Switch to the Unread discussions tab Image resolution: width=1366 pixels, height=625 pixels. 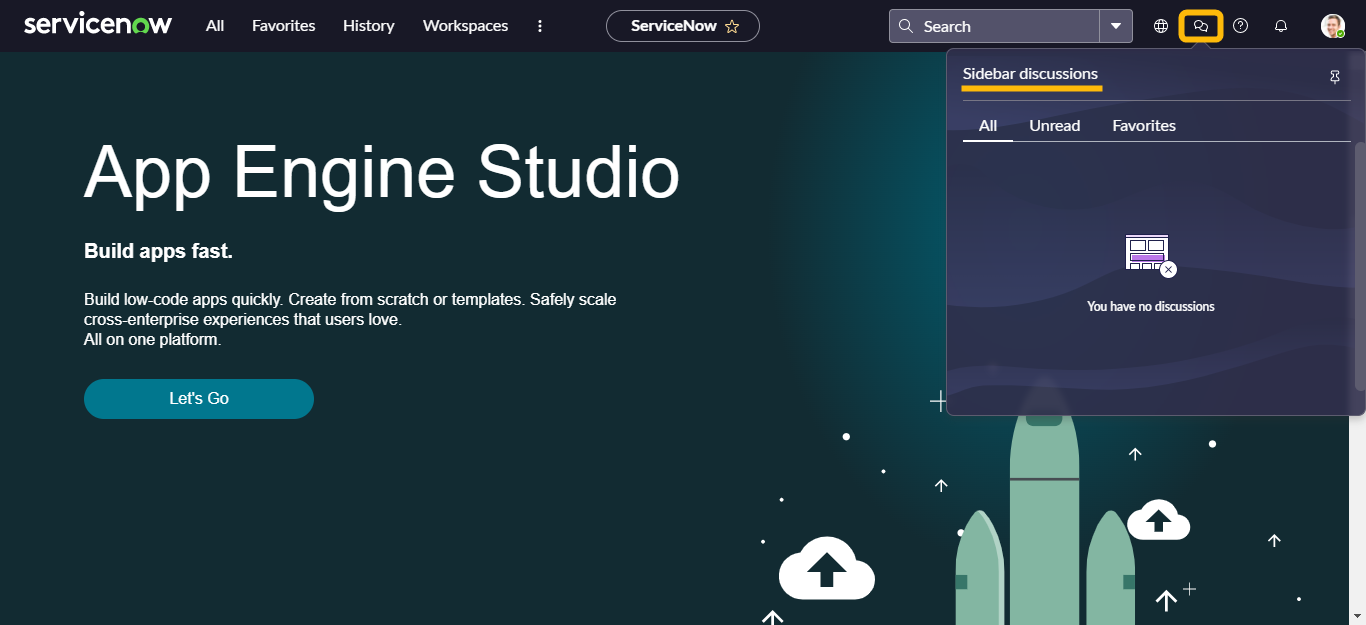[x=1054, y=126]
